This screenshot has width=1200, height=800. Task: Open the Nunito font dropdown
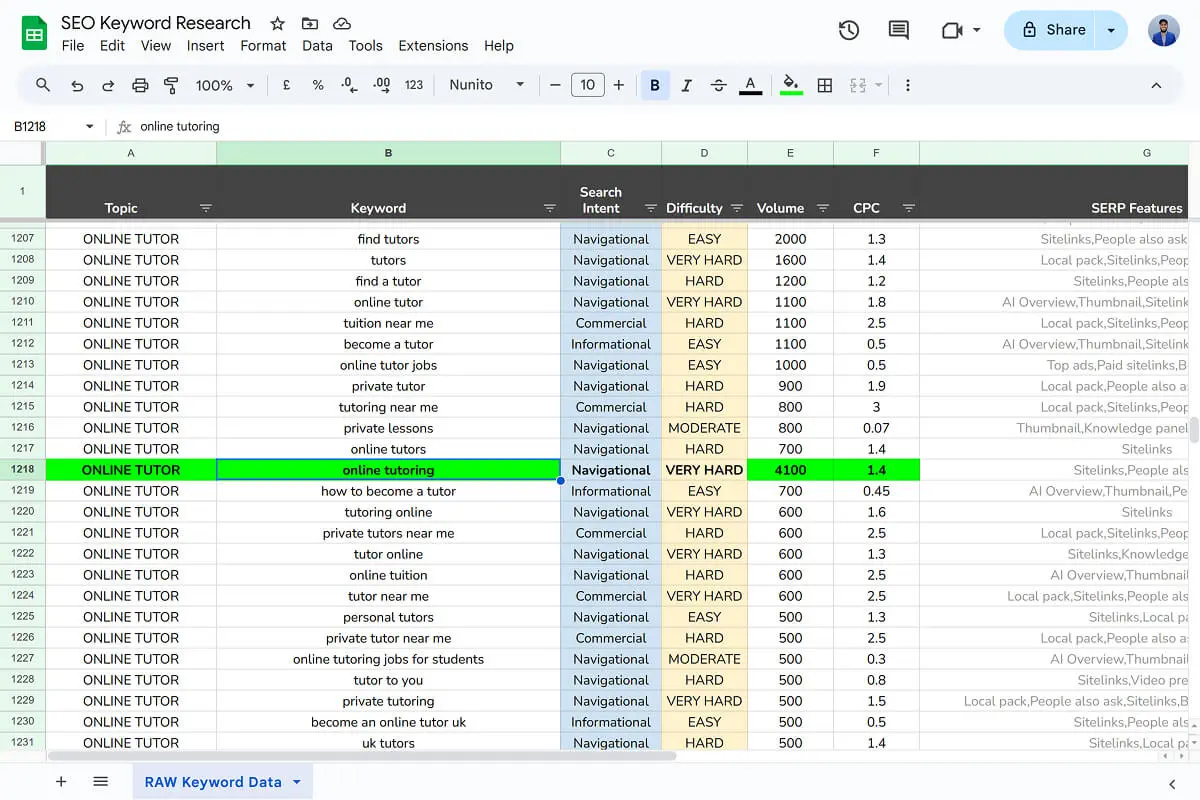pyautogui.click(x=485, y=85)
